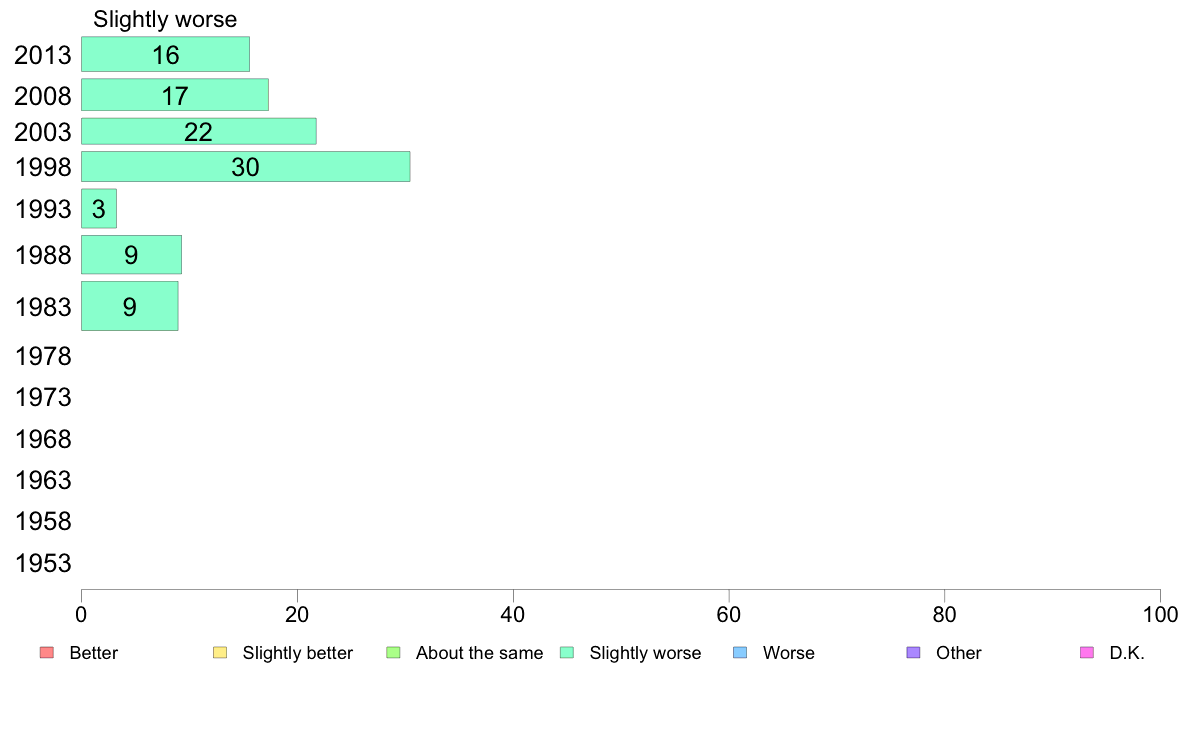Screen dimensions: 1188x736
Task: Click the red Better legend swatch
Action: (47, 653)
